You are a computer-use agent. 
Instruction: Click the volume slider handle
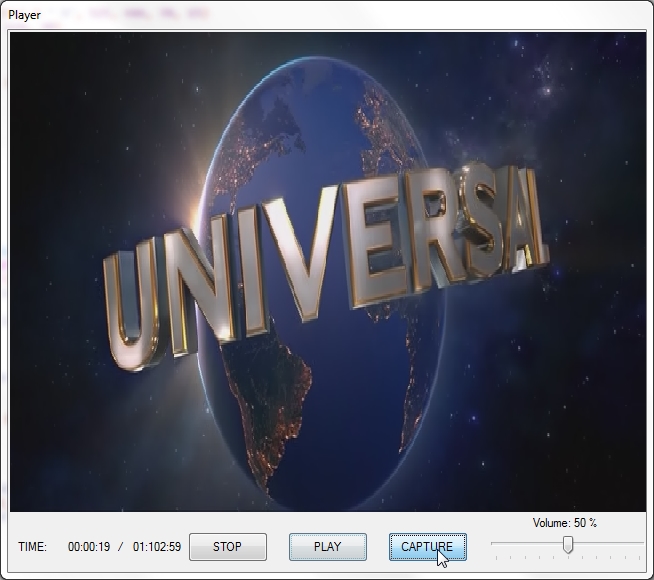tap(568, 545)
